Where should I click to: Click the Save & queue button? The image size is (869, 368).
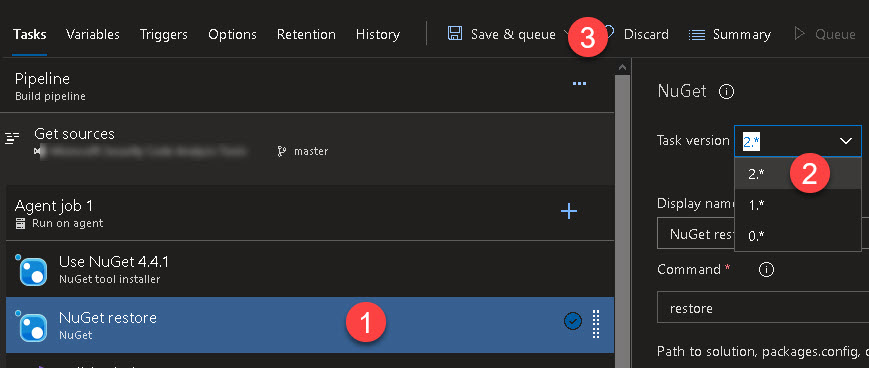pos(502,34)
